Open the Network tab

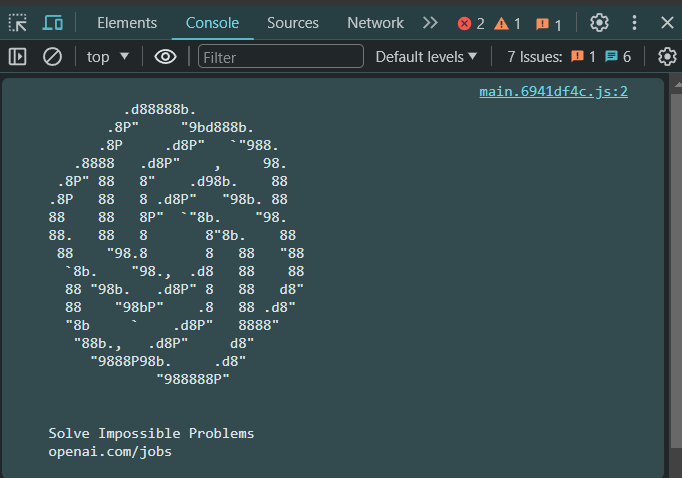coord(375,23)
